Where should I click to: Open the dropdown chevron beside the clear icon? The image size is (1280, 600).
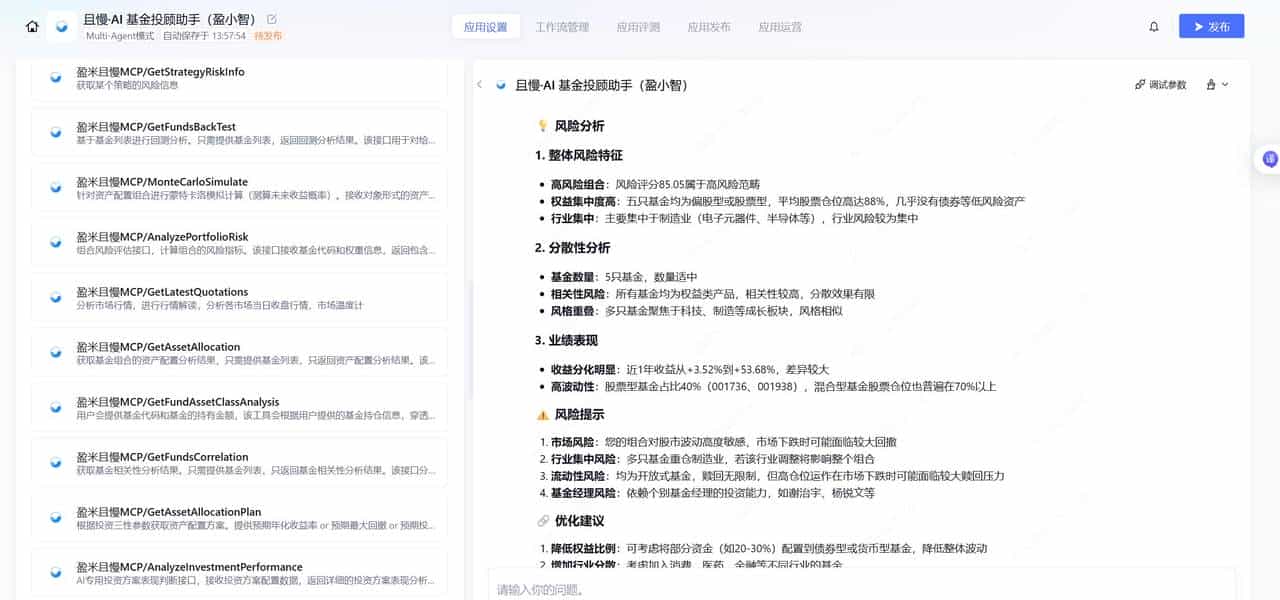coord(1224,84)
